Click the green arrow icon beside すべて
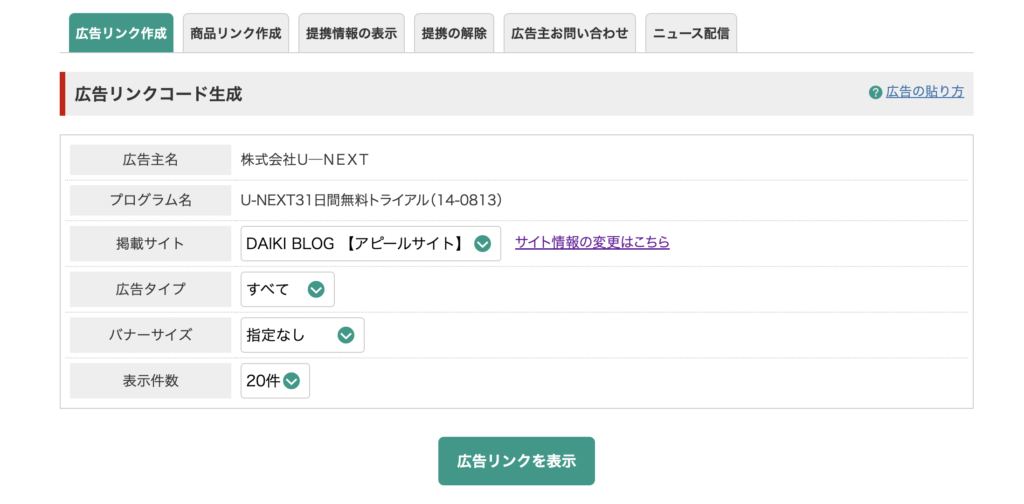The image size is (1024, 504). point(316,289)
